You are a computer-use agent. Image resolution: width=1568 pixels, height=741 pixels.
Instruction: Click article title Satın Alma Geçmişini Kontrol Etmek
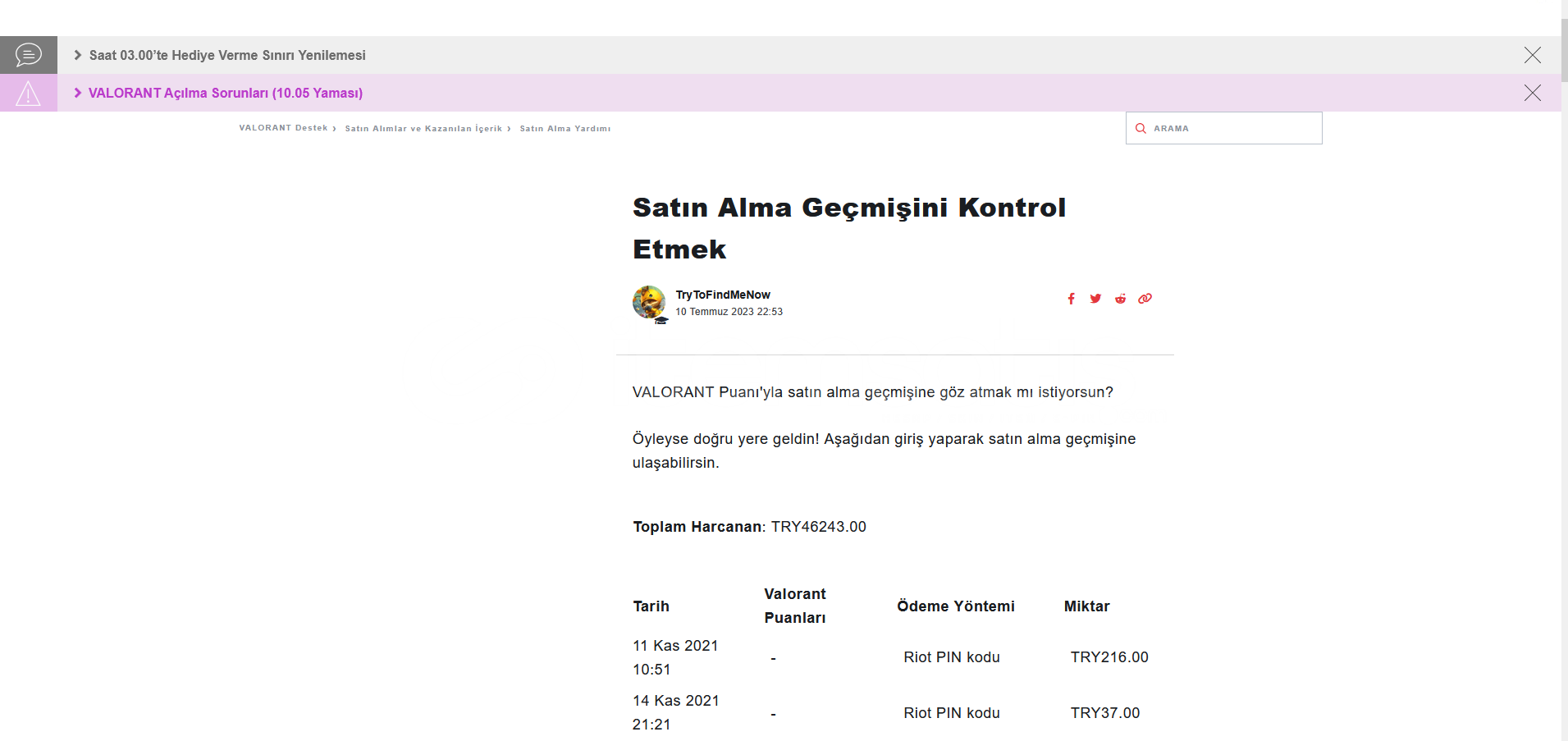[x=849, y=228]
